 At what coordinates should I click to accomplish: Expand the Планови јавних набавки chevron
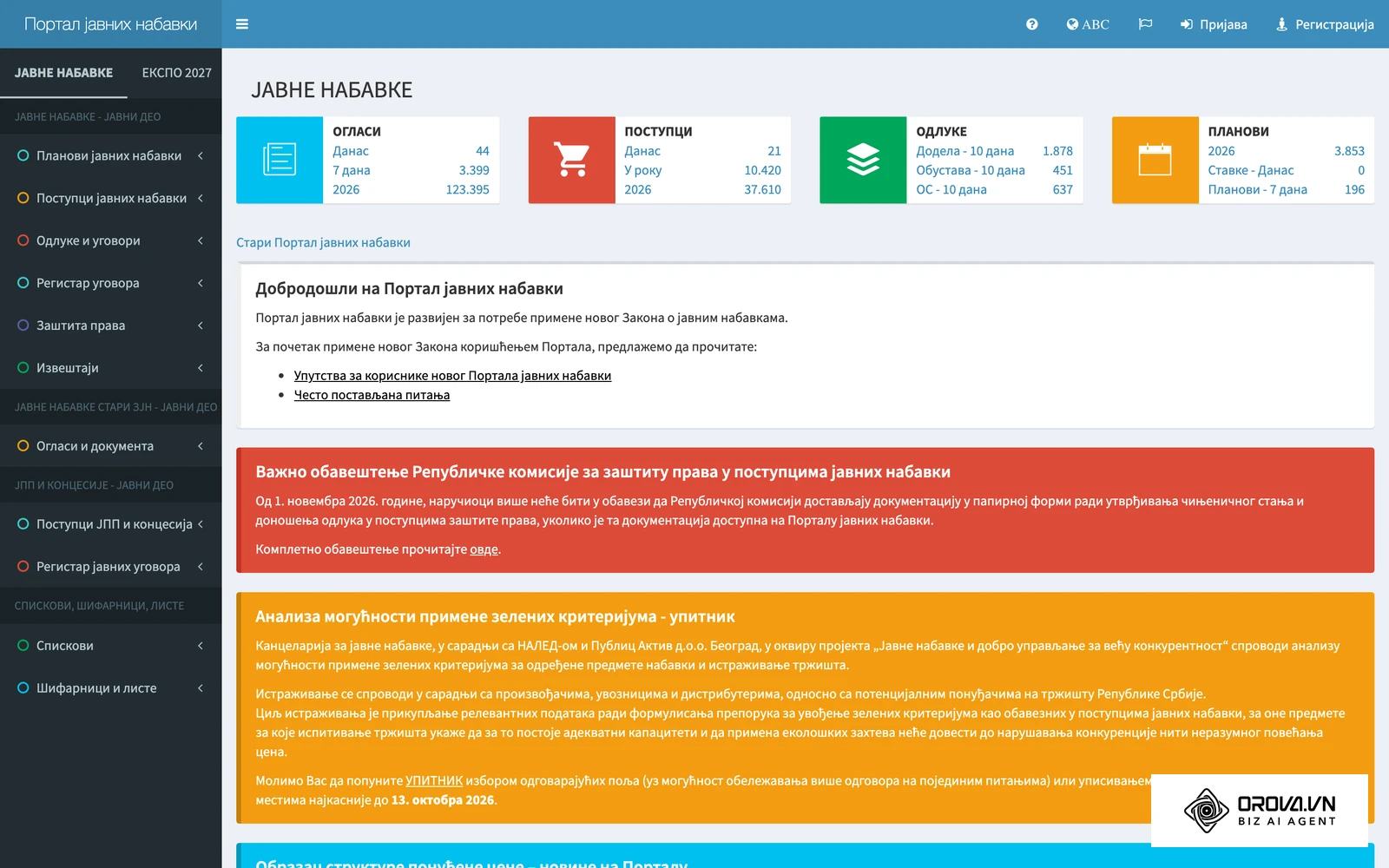pyautogui.click(x=201, y=155)
